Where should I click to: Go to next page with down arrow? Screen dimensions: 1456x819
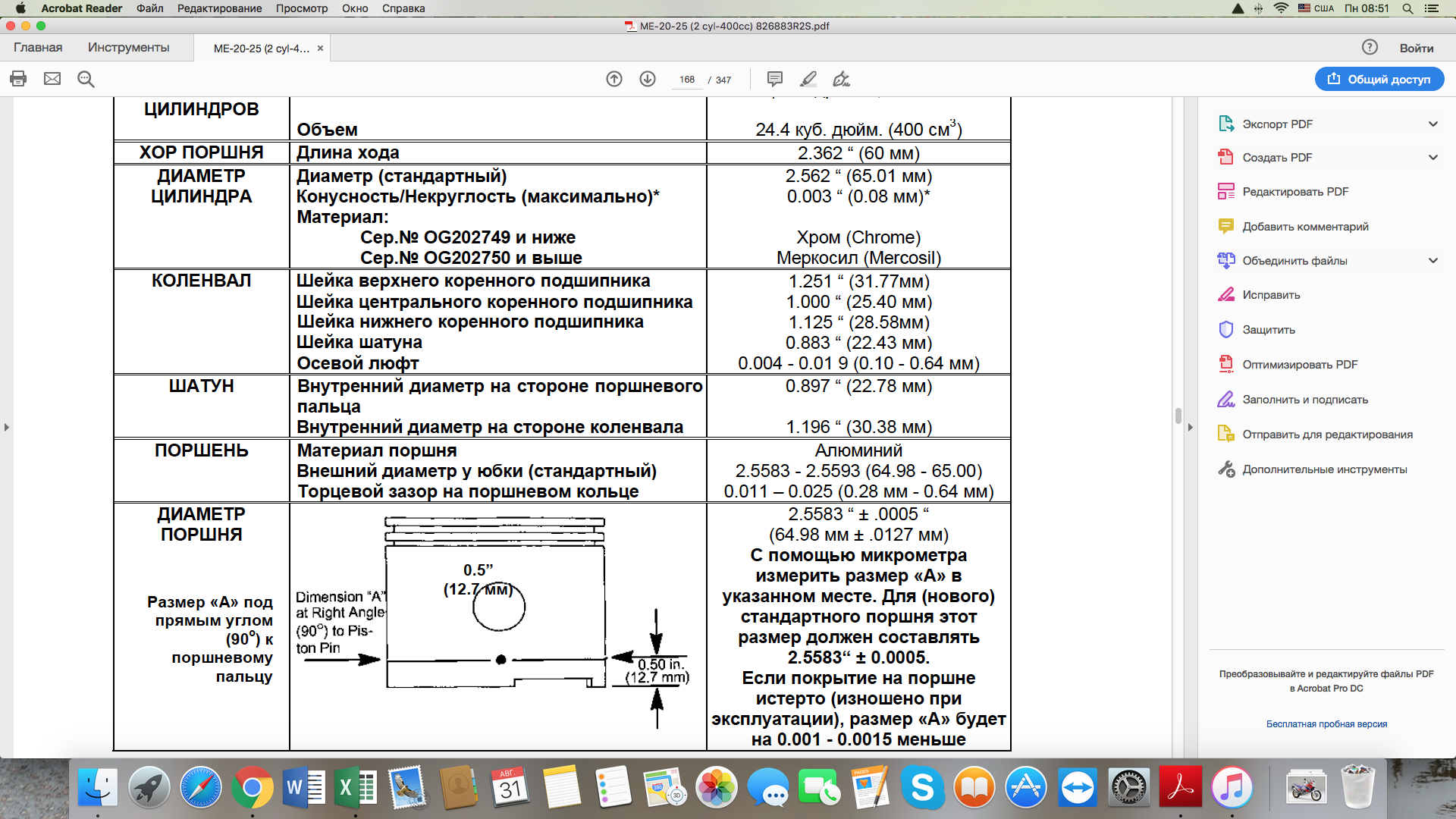pyautogui.click(x=648, y=79)
